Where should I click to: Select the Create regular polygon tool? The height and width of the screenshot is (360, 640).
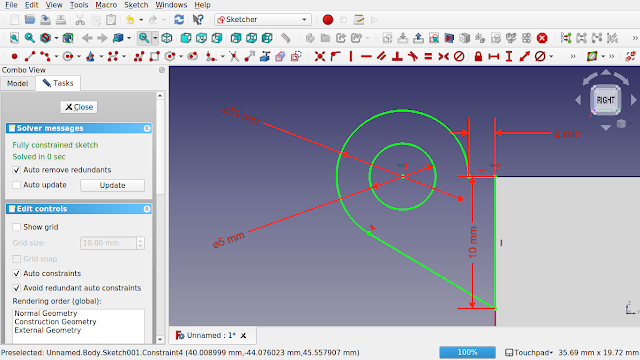tap(170, 56)
